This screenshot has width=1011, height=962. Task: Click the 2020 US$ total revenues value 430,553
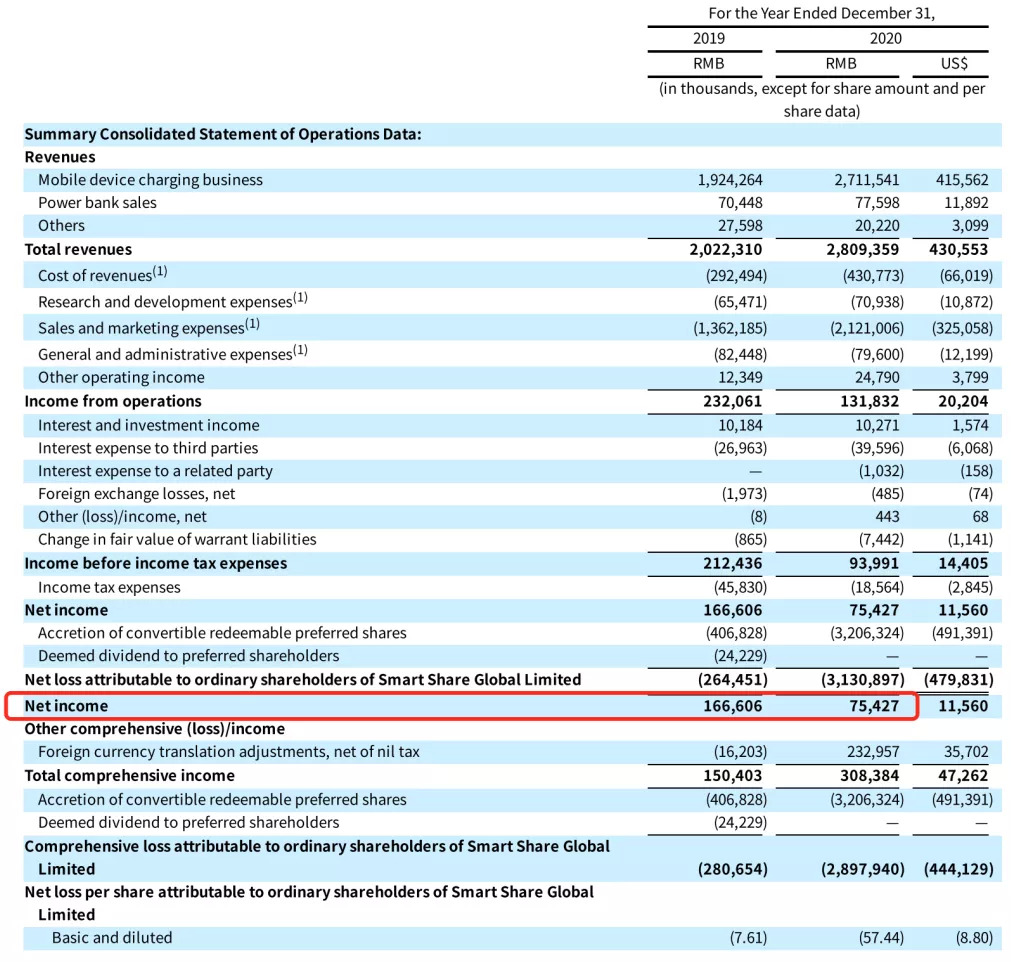pyautogui.click(x=959, y=250)
